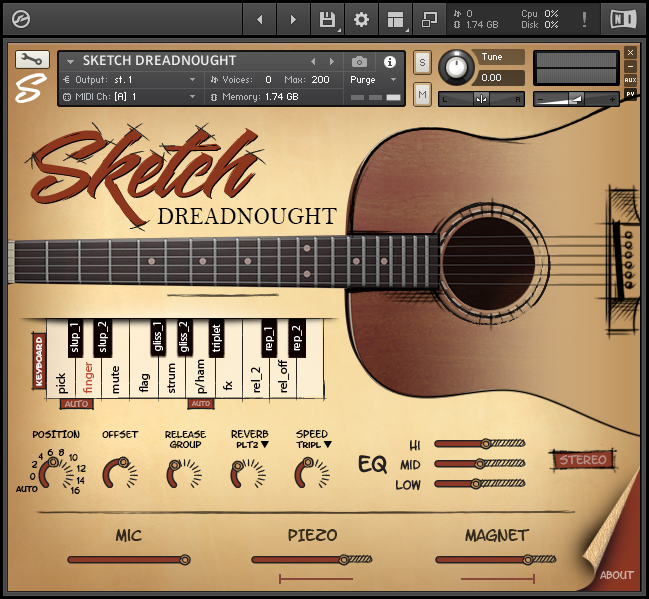Toggle the Mute M button
Image resolution: width=649 pixels, height=599 pixels.
422,94
